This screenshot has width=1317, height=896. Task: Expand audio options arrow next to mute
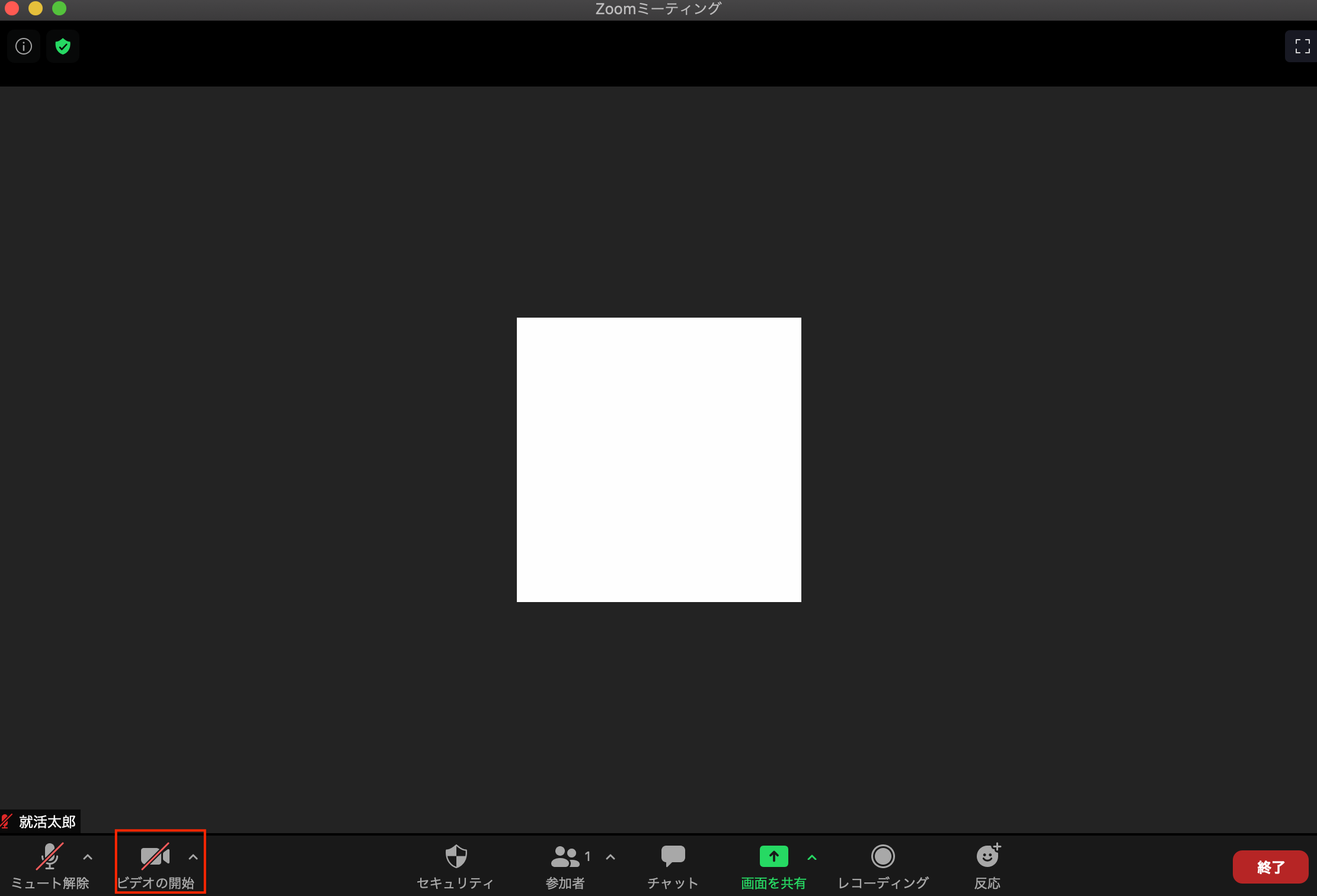click(x=88, y=857)
